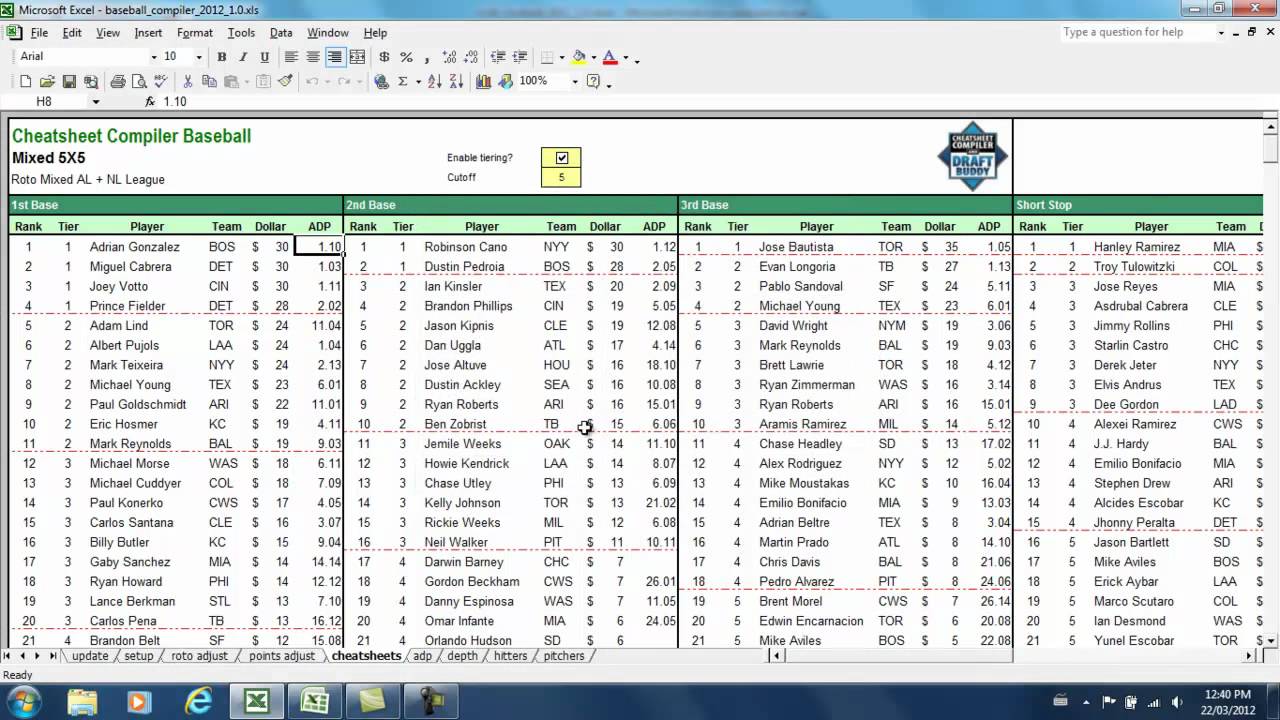Click the Copy icon
The image size is (1280, 720).
209,81
